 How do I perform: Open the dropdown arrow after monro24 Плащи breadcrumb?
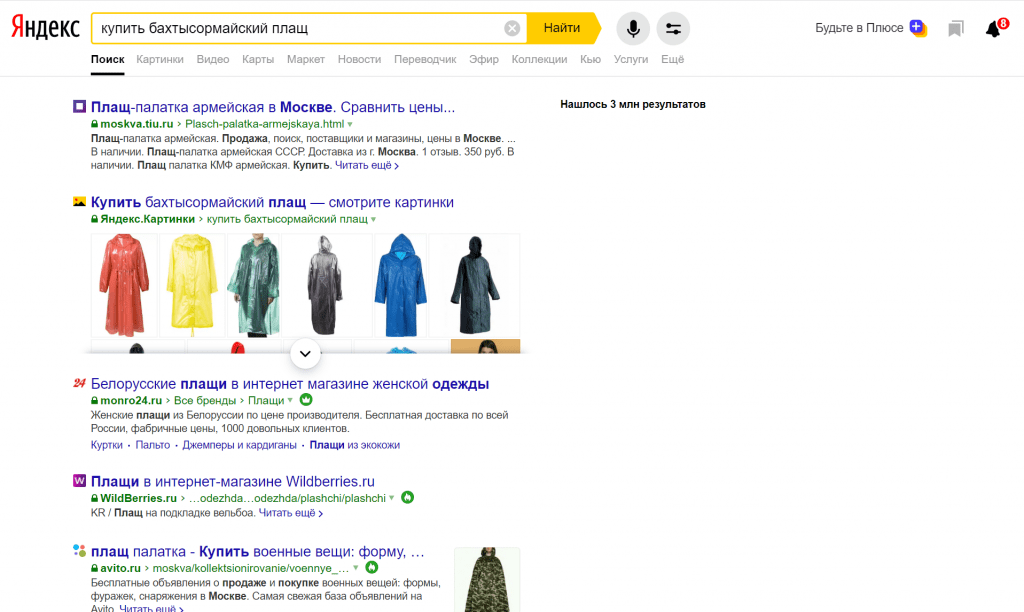290,400
